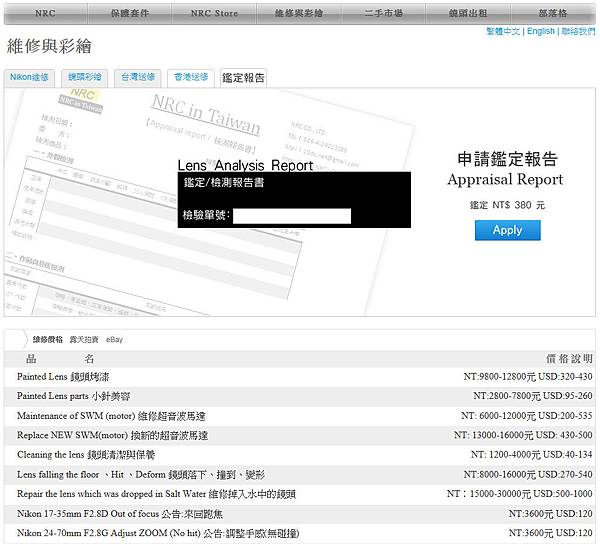Switch to the 鏡頭彩繪 tab
This screenshot has width=600, height=544.
(x=85, y=78)
